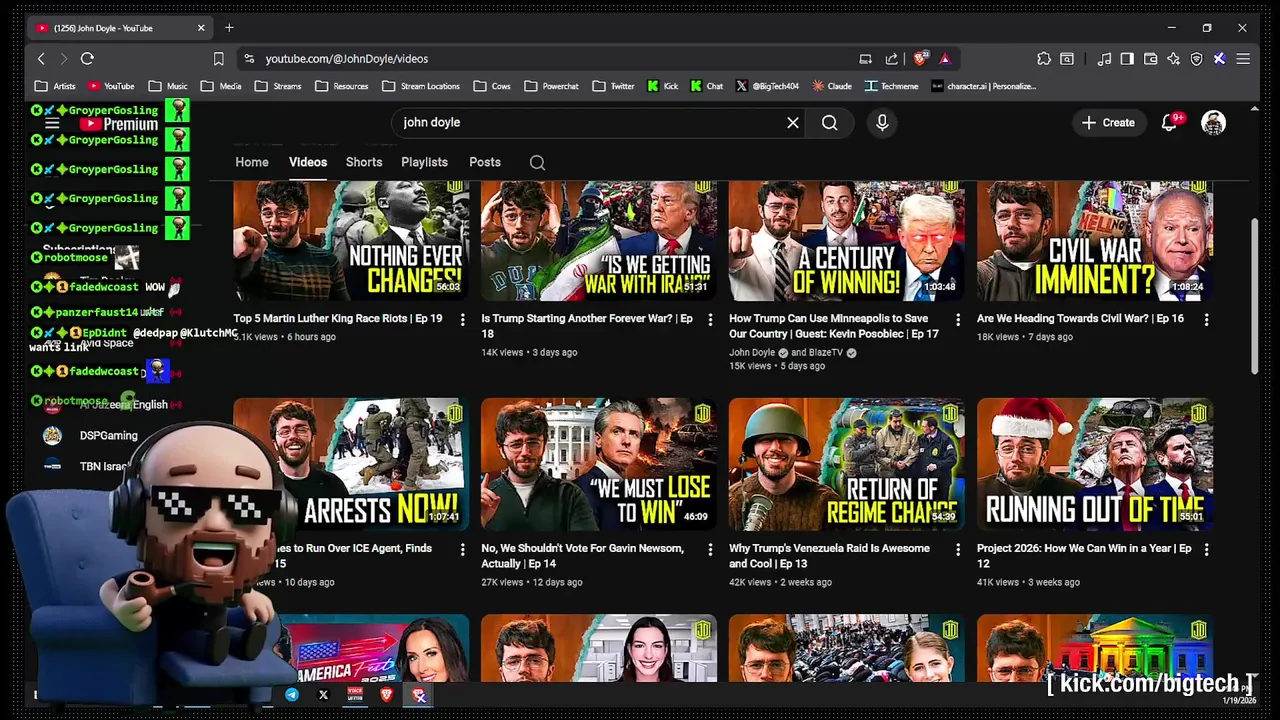The height and width of the screenshot is (720, 1280).
Task: Open the extensions puzzle icon
Action: (1044, 59)
